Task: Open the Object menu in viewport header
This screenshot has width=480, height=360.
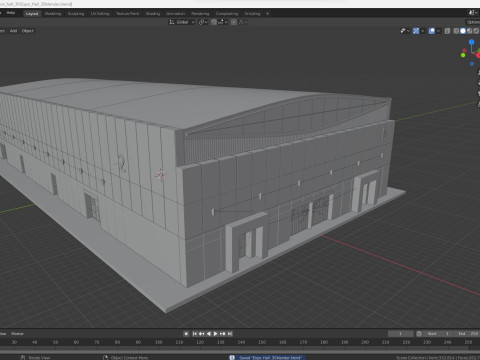Action: point(27,31)
